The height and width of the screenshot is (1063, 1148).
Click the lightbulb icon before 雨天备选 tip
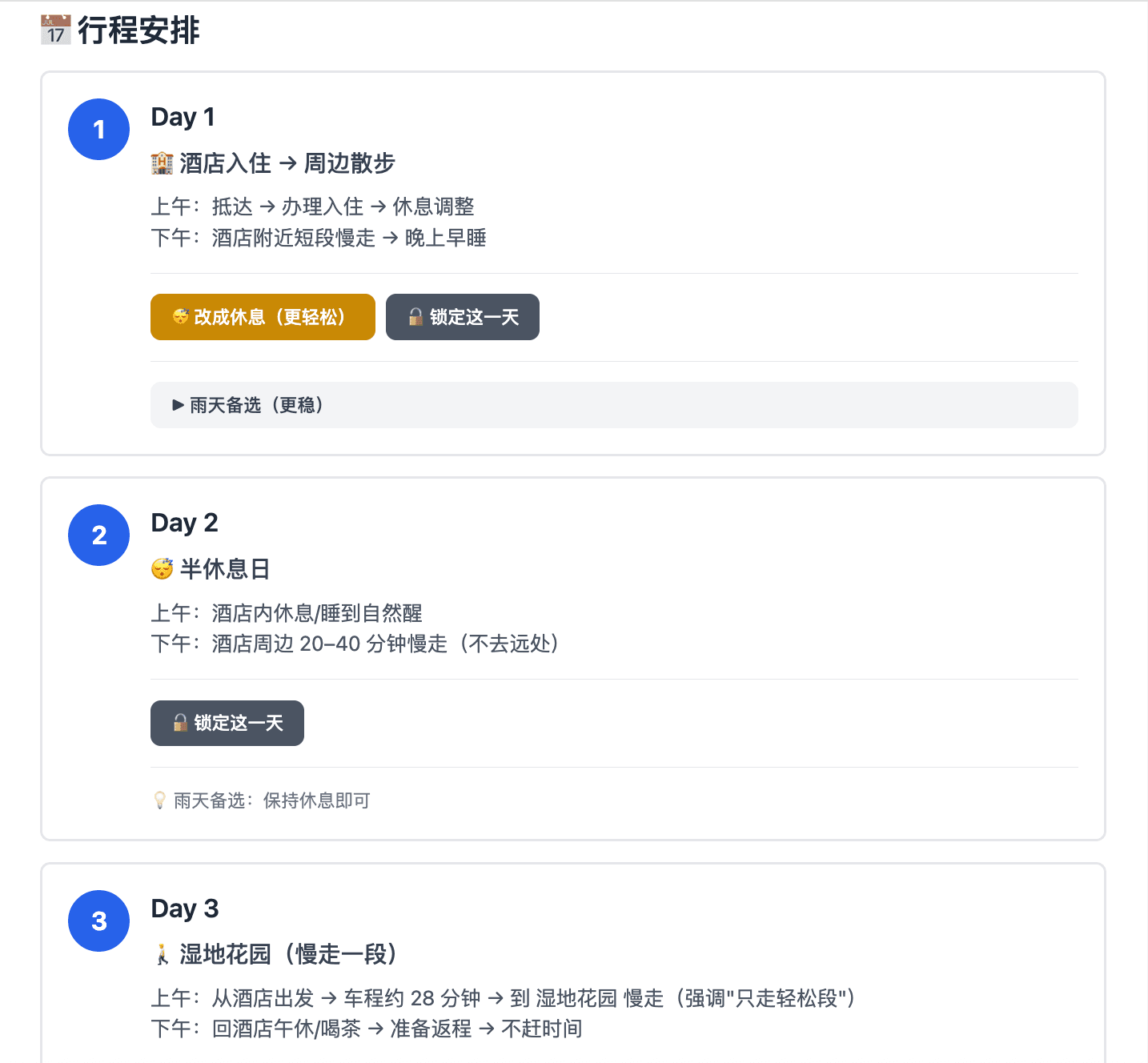159,800
